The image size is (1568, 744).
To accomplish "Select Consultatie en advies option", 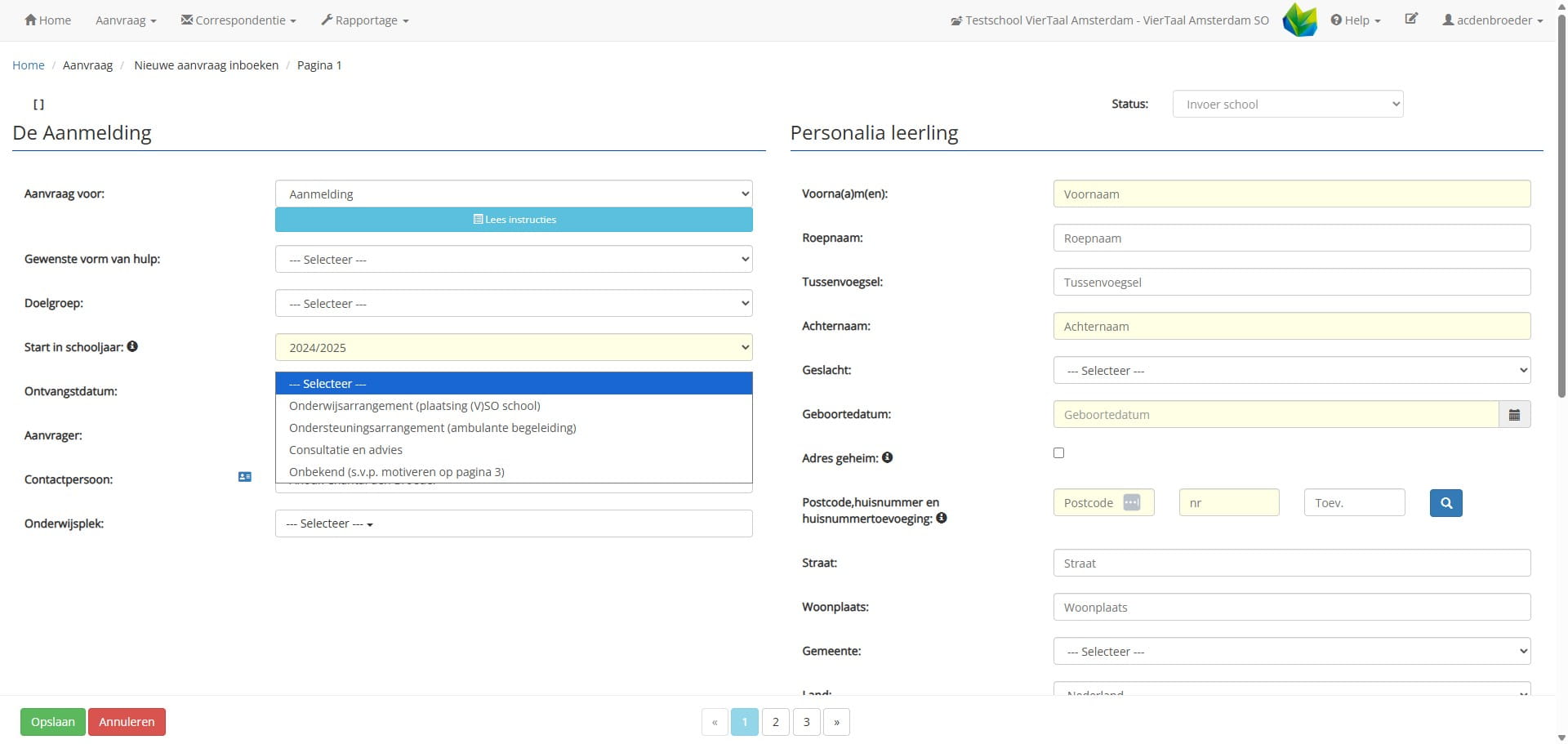I will (x=514, y=449).
